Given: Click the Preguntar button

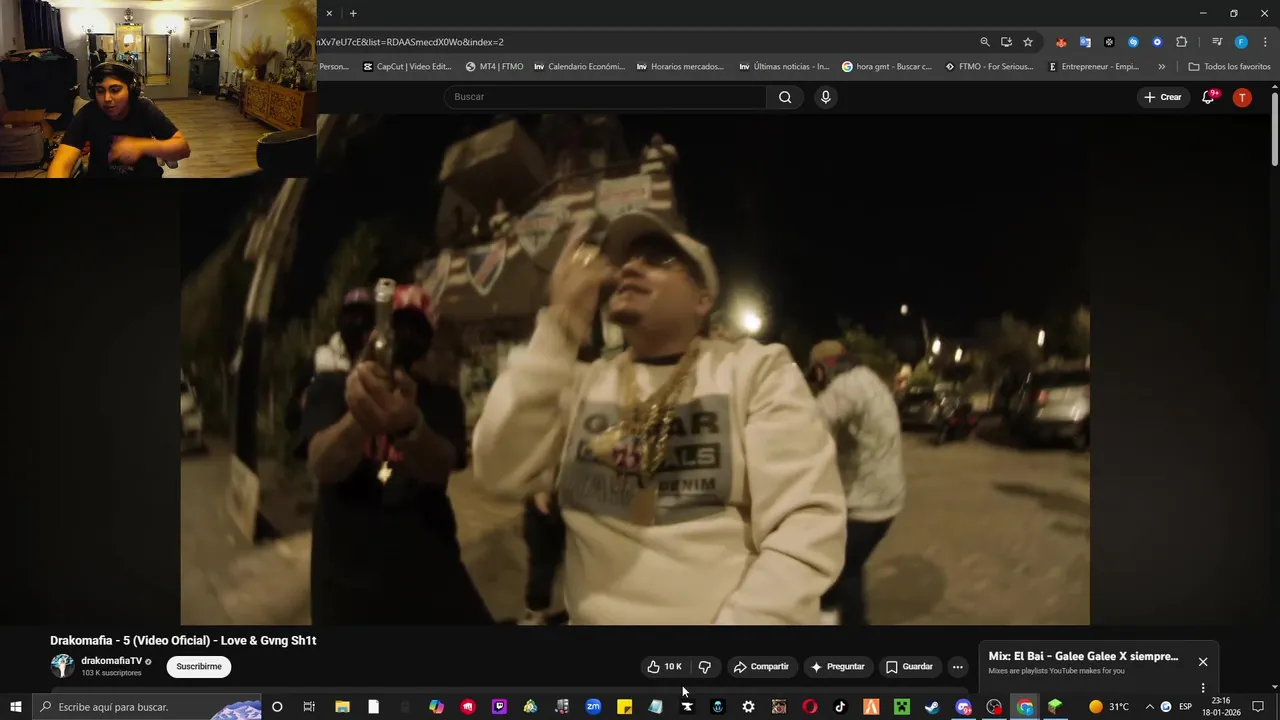Looking at the screenshot, I should (838, 667).
